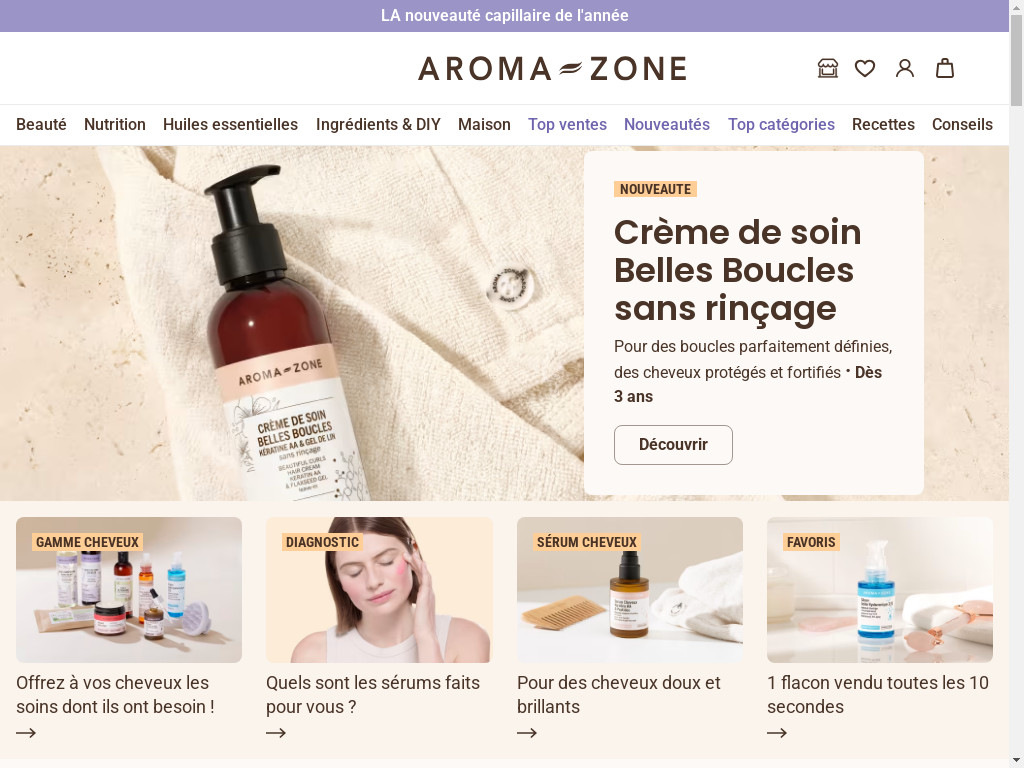Open the Beauté menu
This screenshot has width=1024, height=768.
coord(41,124)
